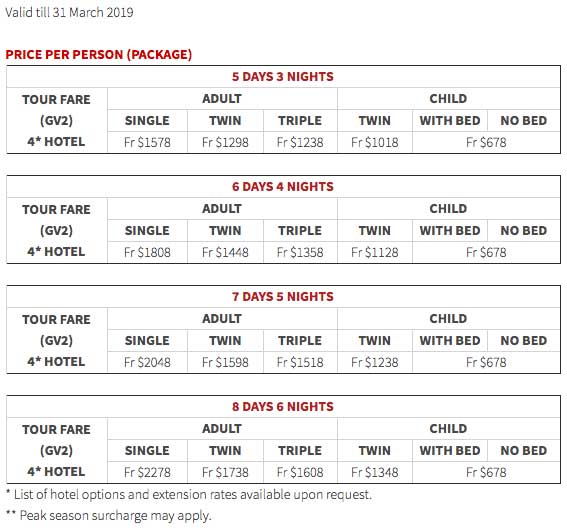The width and height of the screenshot is (567, 531).
Task: Select the Fr $1518 triple price
Action: (x=300, y=362)
